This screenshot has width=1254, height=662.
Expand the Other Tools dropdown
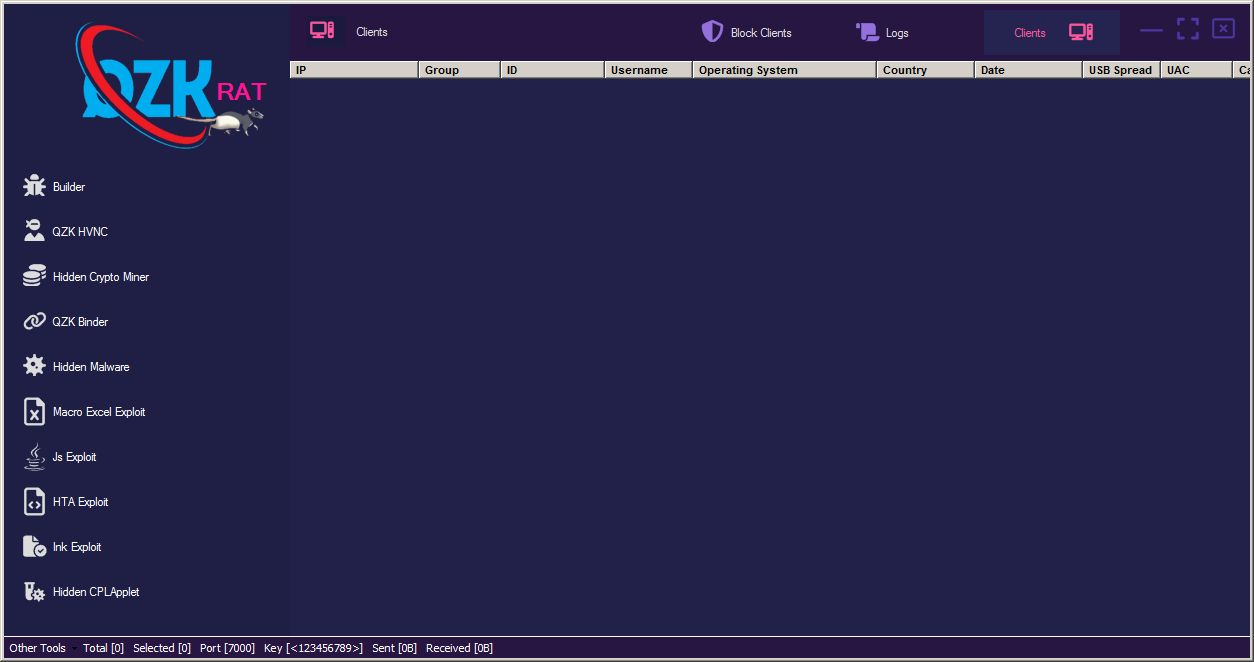pyautogui.click(x=42, y=648)
